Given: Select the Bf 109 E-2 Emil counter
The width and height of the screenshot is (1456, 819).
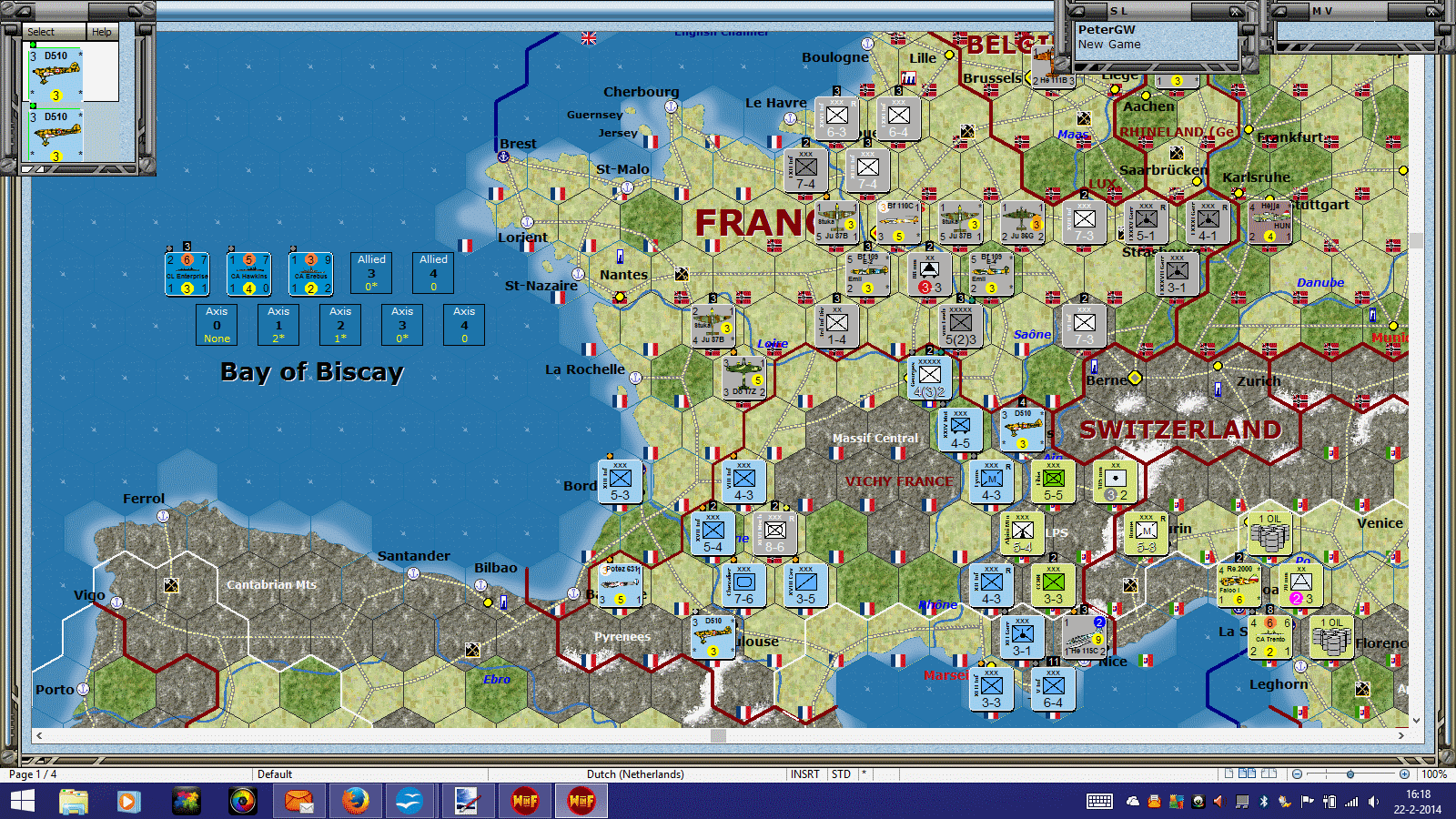Looking at the screenshot, I should [867, 274].
